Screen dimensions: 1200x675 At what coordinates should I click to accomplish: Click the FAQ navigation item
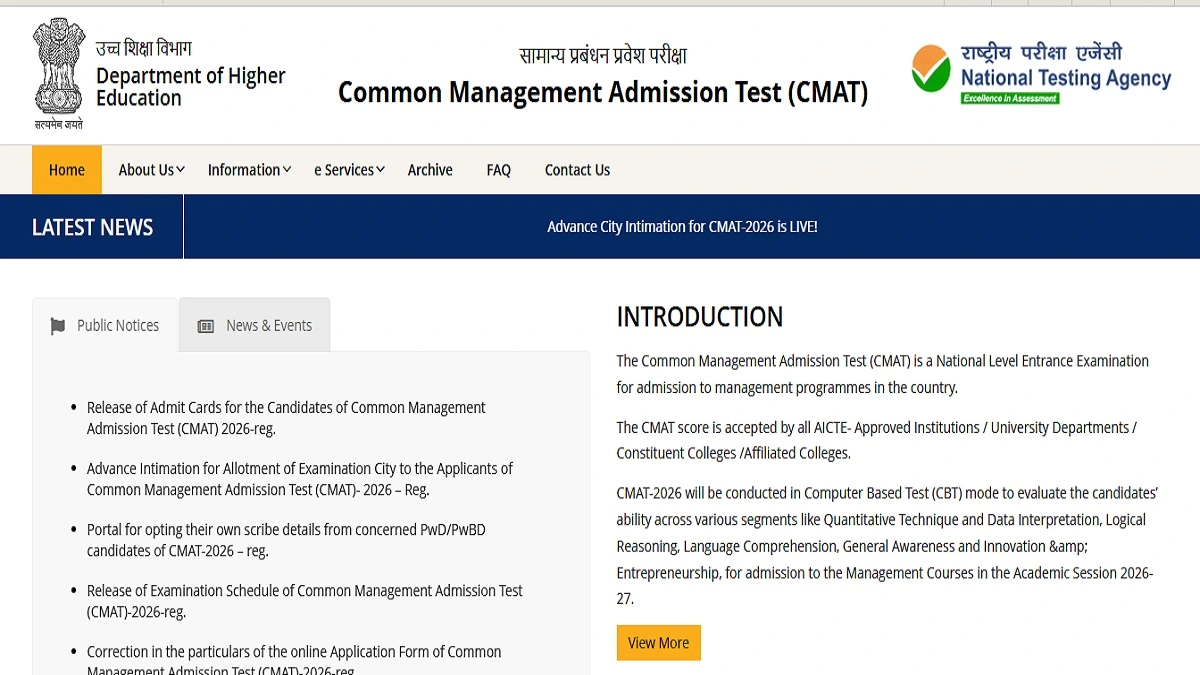coord(498,170)
